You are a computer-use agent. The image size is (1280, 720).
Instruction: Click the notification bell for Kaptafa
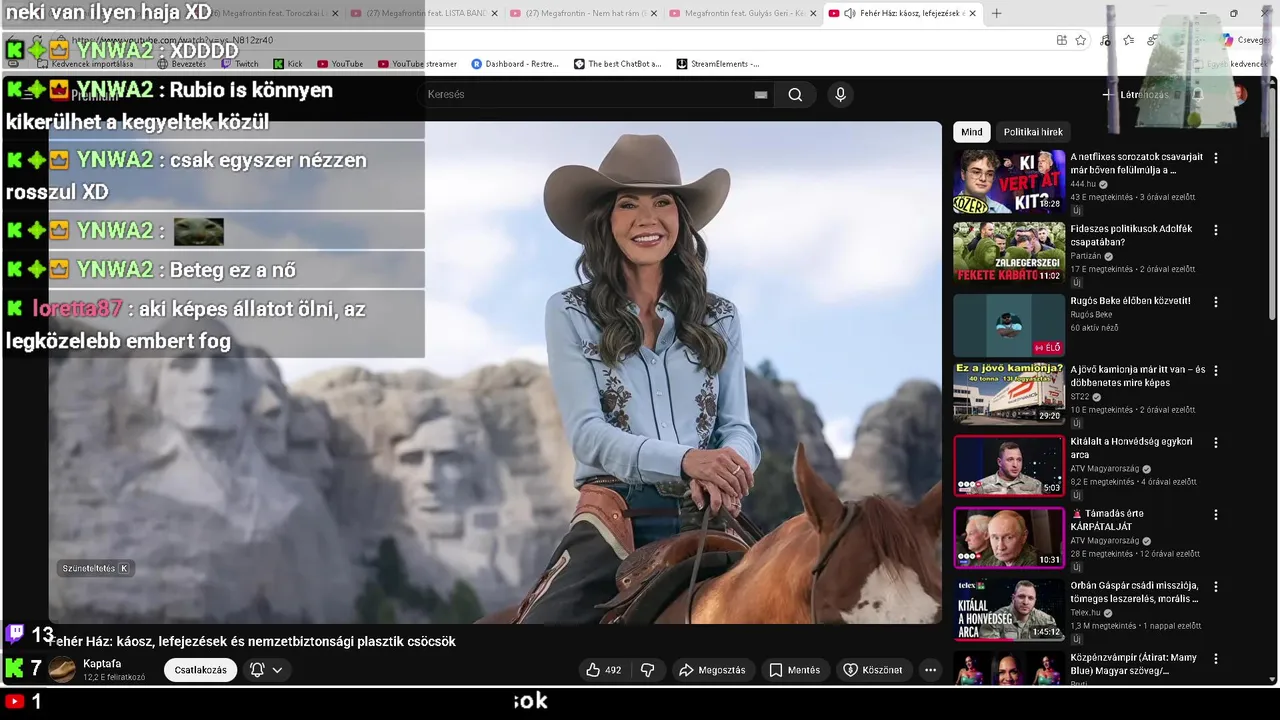click(x=257, y=670)
